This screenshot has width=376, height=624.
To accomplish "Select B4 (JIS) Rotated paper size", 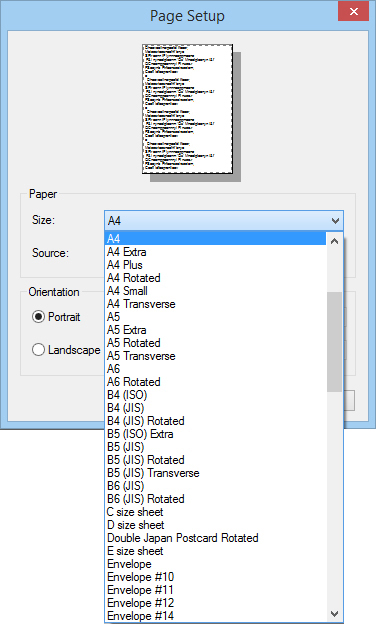I will (x=215, y=421).
